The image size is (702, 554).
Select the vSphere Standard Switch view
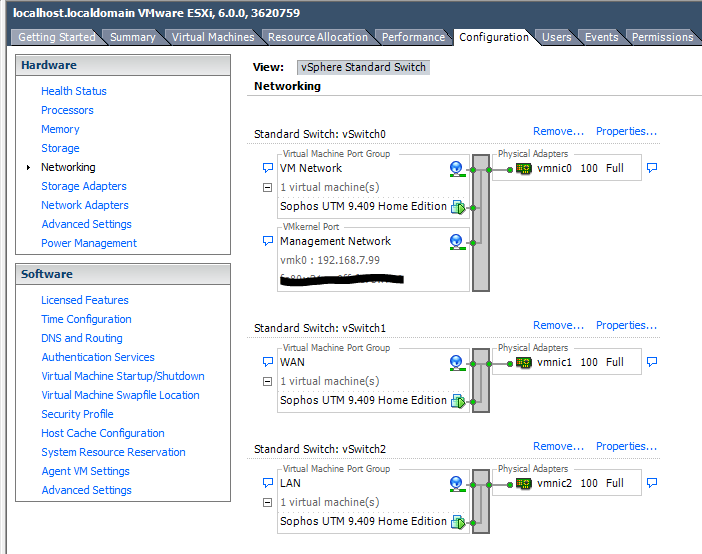(363, 67)
